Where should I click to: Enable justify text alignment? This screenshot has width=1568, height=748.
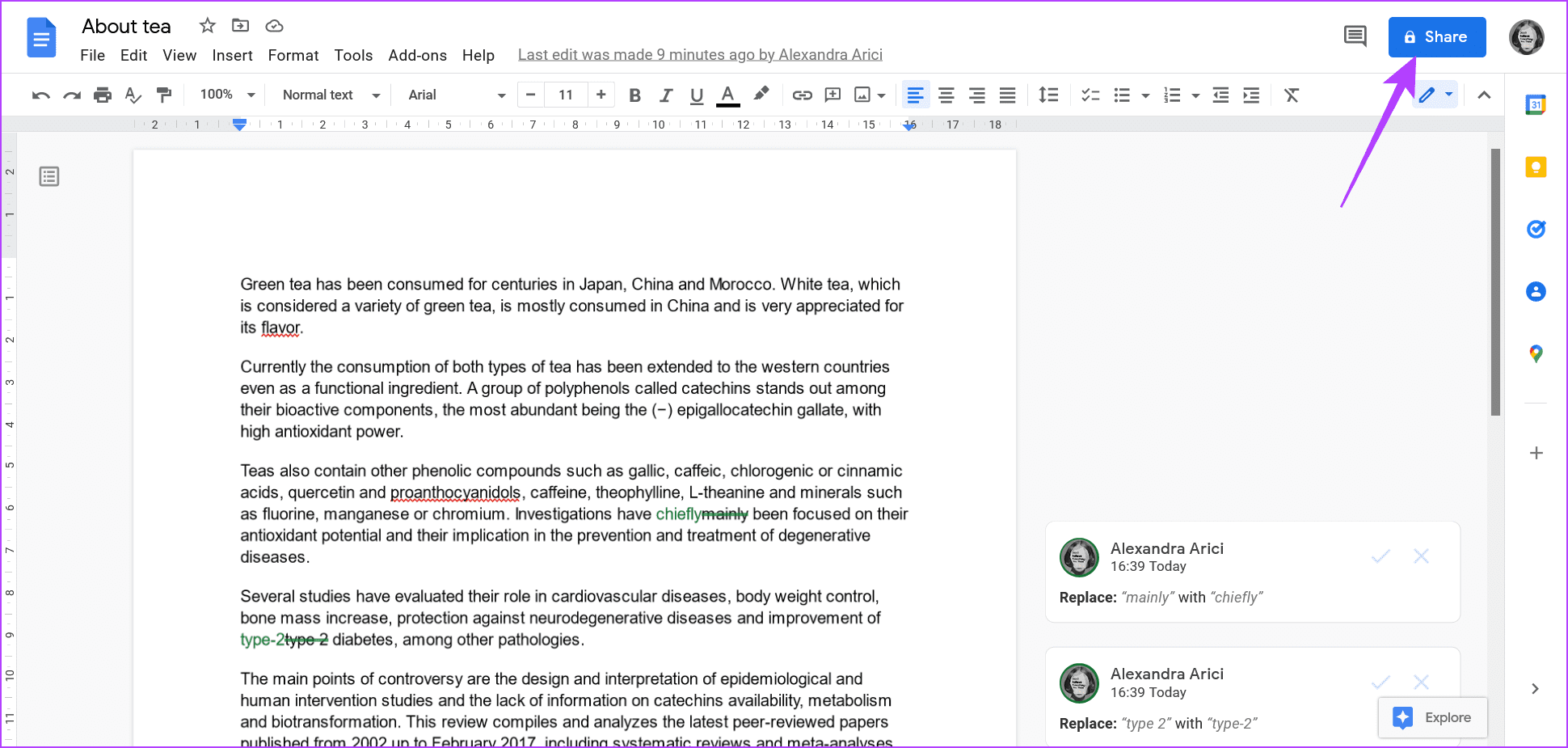point(1007,95)
